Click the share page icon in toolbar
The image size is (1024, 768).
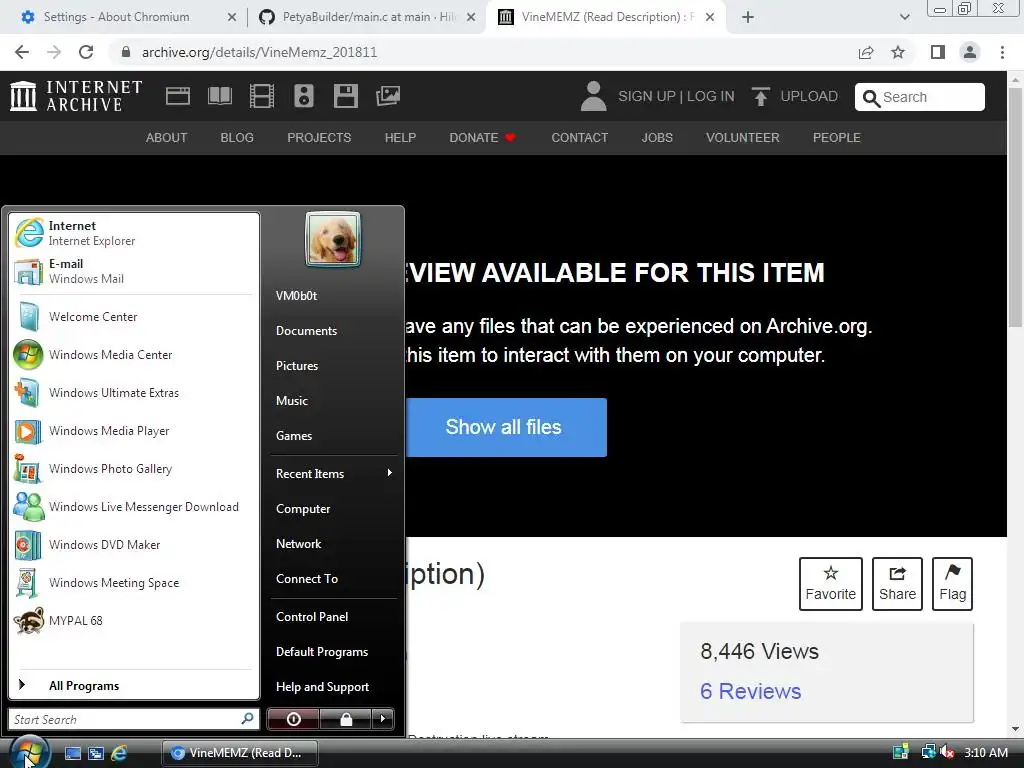866,52
